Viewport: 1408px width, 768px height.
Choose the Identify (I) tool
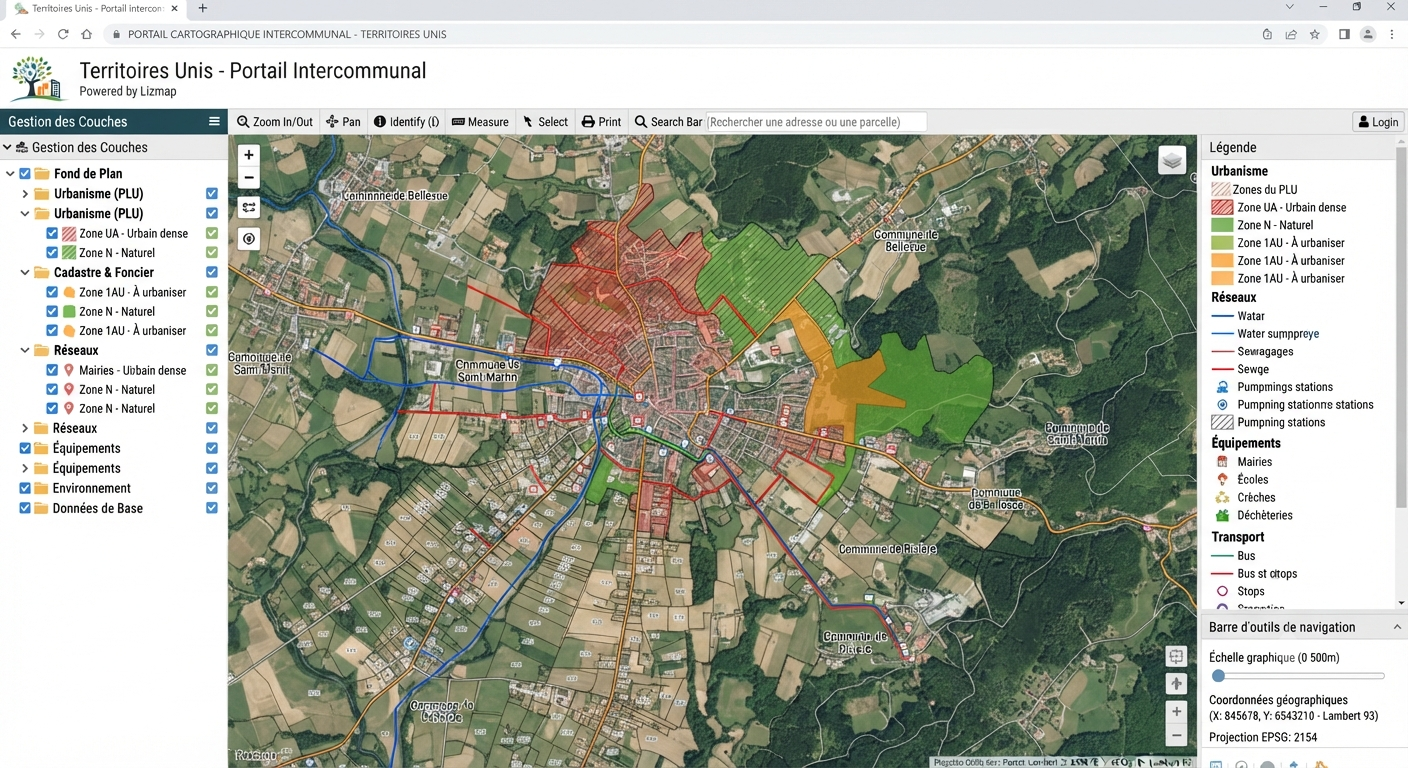click(406, 122)
